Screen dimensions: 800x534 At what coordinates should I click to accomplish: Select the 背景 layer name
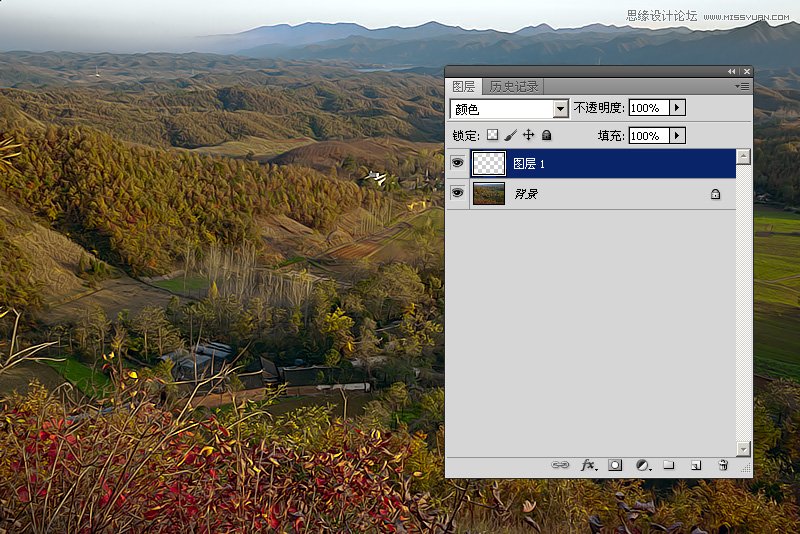[x=526, y=194]
